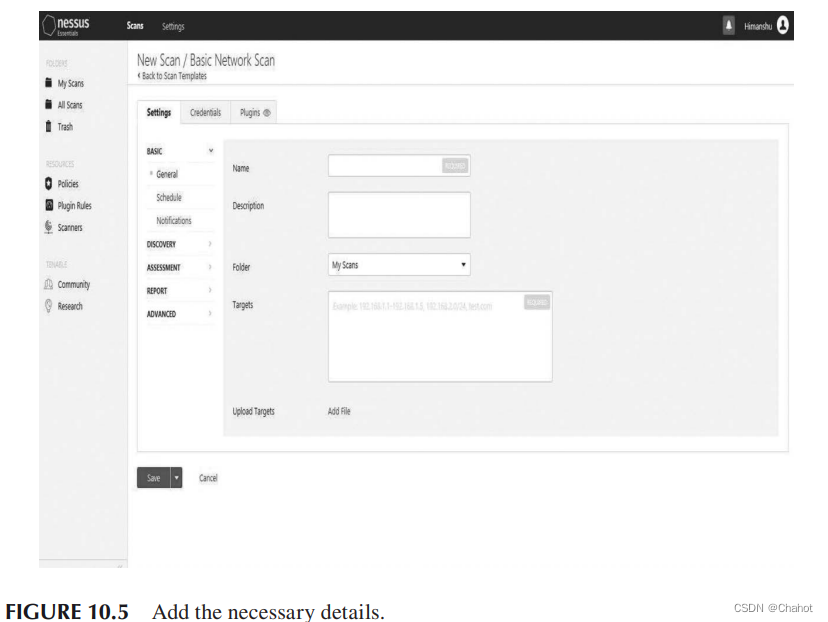This screenshot has height=622, width=828.
Task: Open Scanners in sidebar
Action: point(70,228)
